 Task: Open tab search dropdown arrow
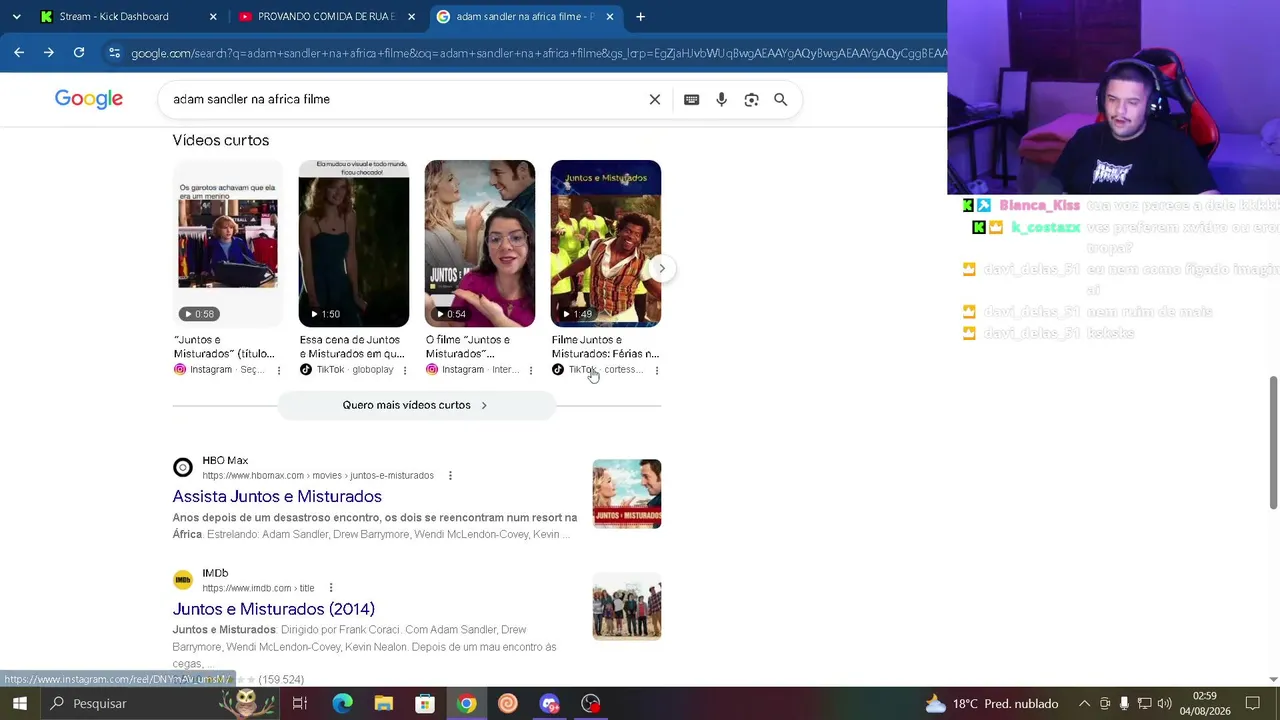coord(16,17)
